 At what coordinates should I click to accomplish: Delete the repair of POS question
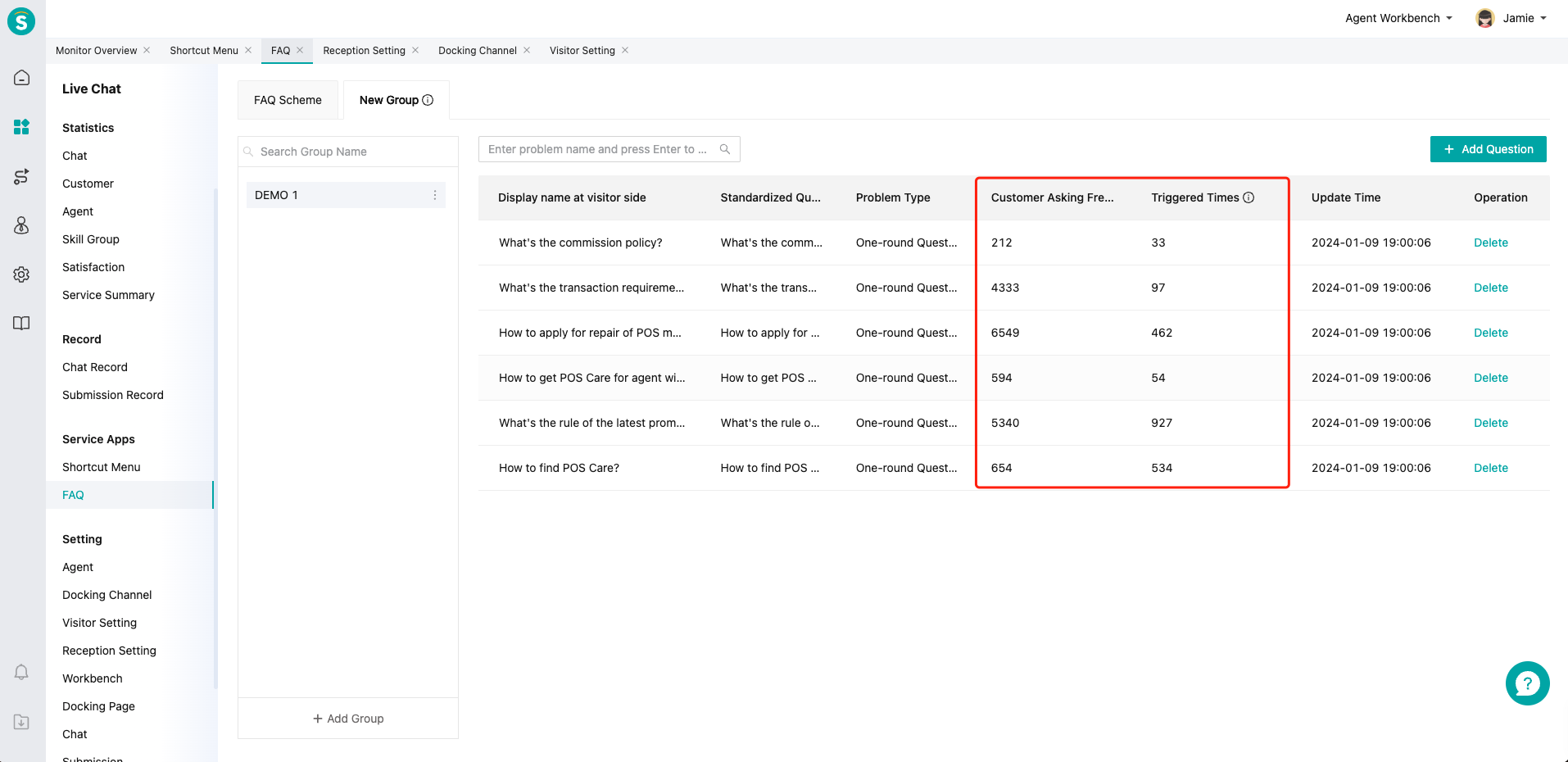(x=1491, y=333)
